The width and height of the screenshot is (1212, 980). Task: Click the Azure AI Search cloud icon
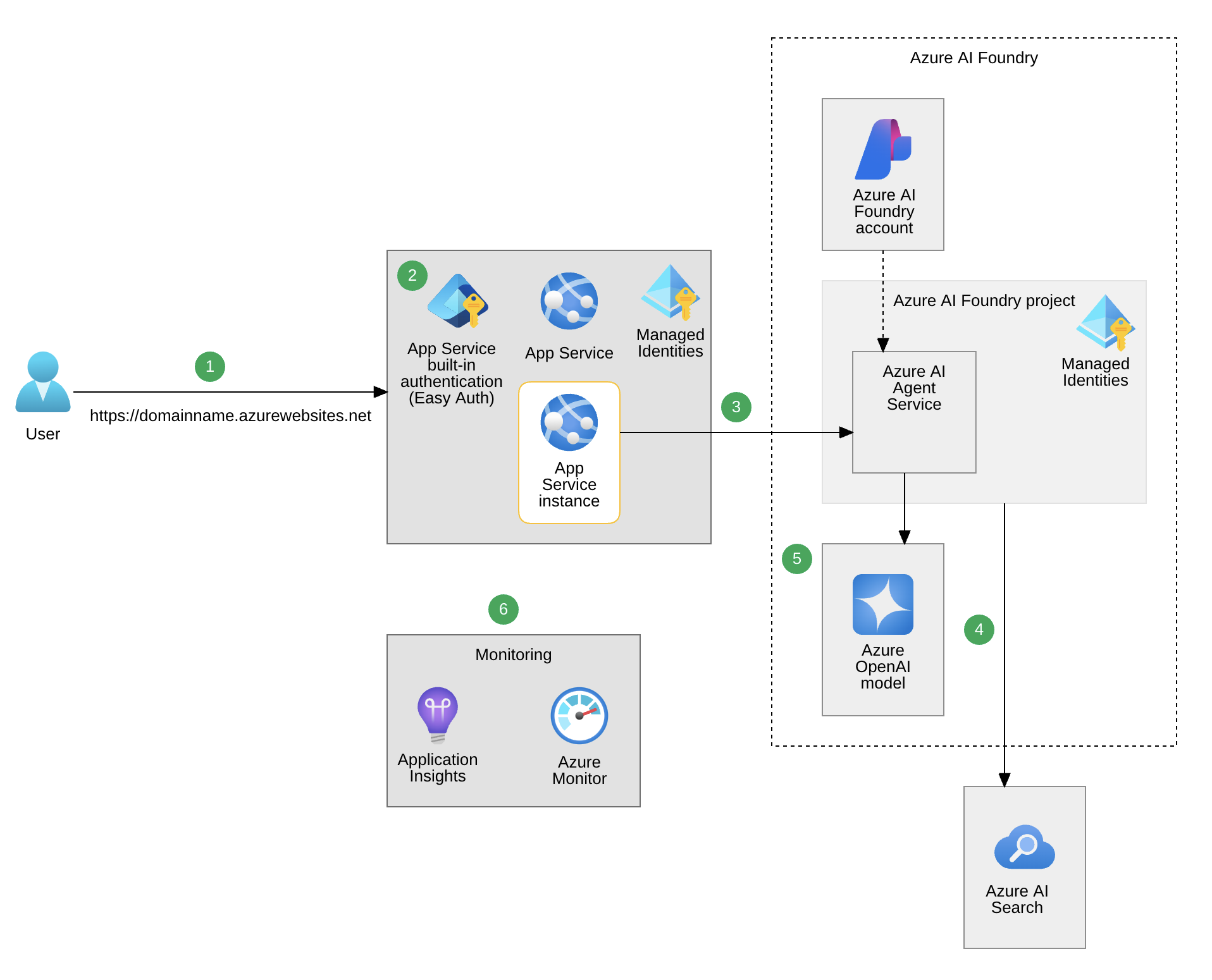pyautogui.click(x=1025, y=847)
